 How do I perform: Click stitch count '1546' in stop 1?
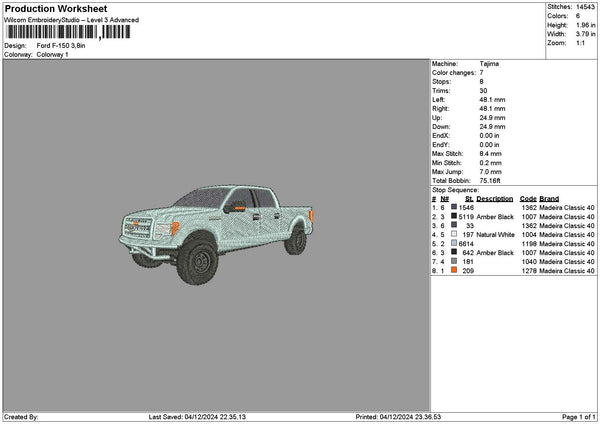pyautogui.click(x=466, y=207)
